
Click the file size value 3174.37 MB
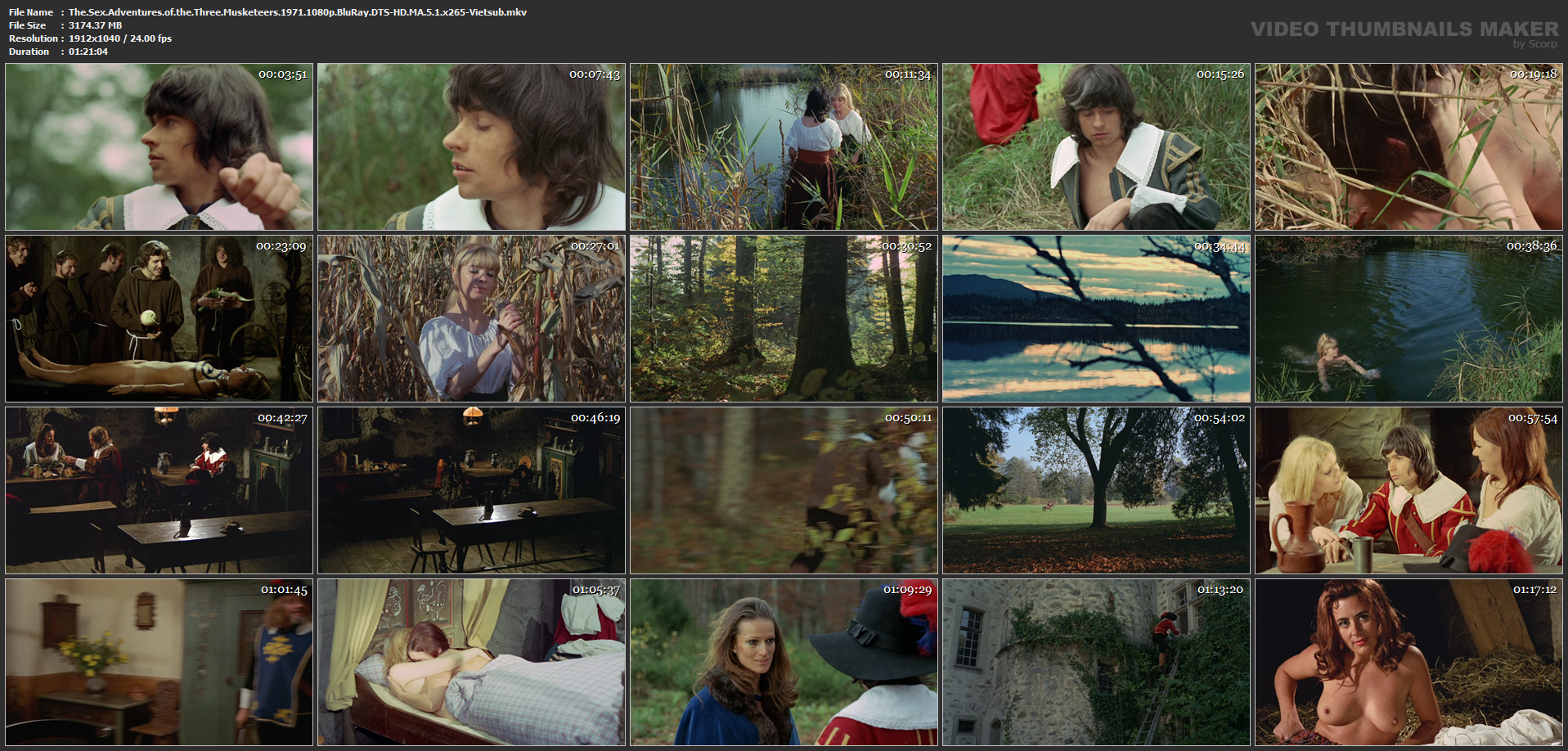[x=95, y=25]
